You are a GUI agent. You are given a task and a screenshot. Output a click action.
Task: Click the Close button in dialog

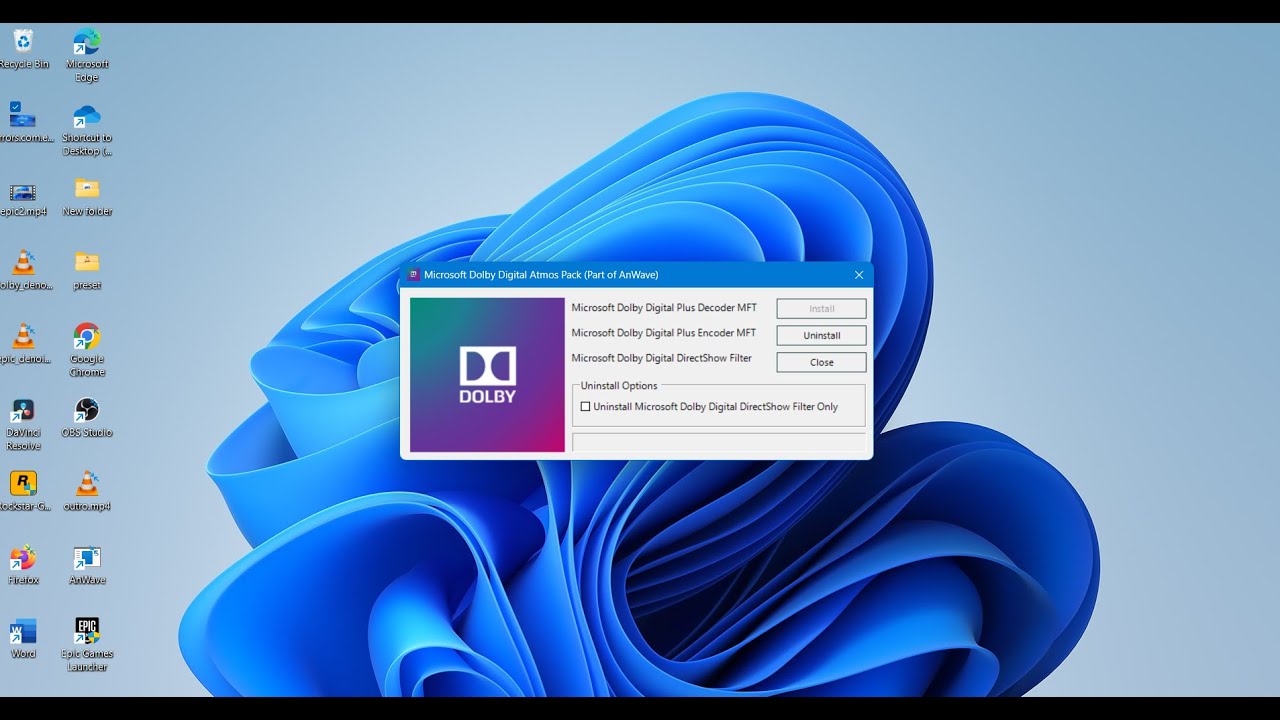click(x=821, y=362)
